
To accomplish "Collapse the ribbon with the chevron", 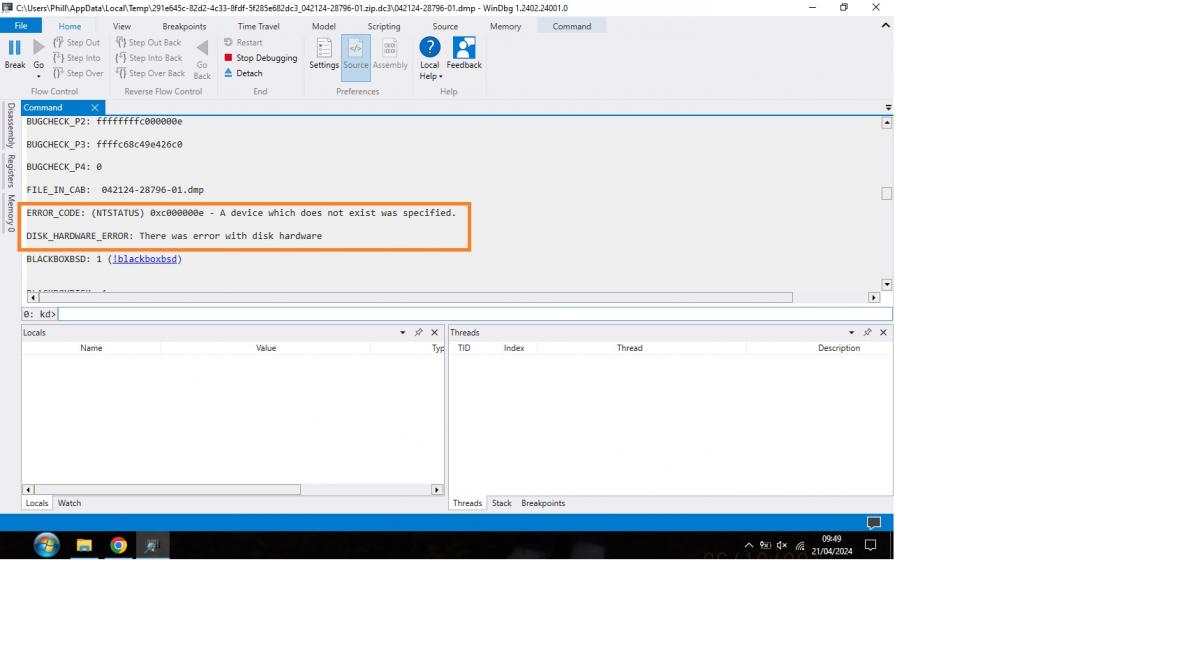I will (885, 26).
